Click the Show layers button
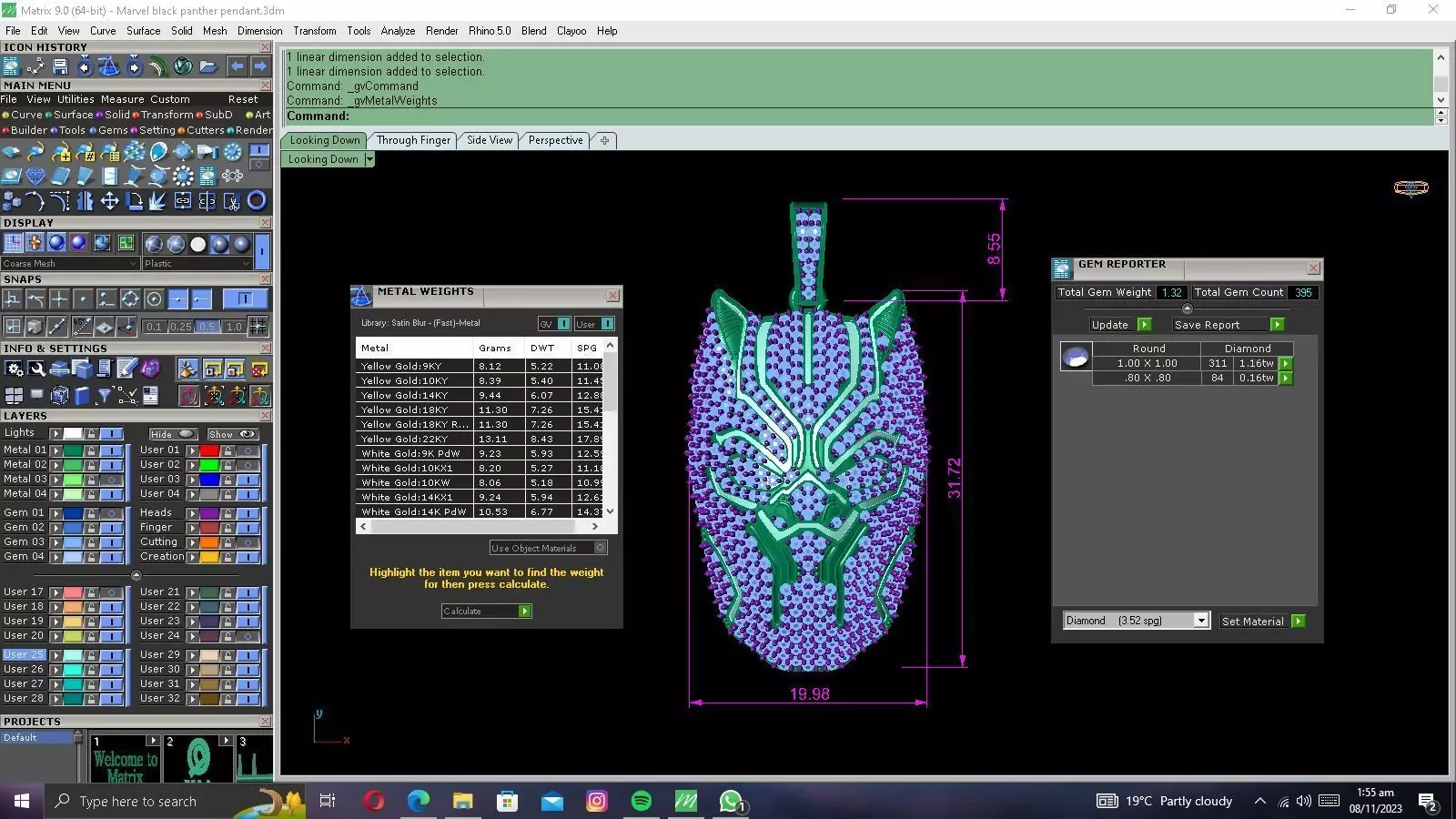 232,434
